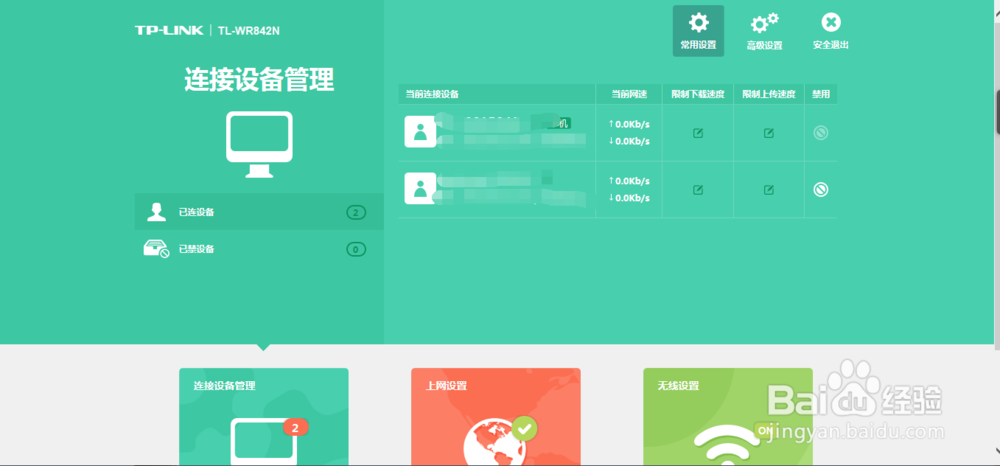
Task: Click the first device avatar icon
Action: [420, 132]
